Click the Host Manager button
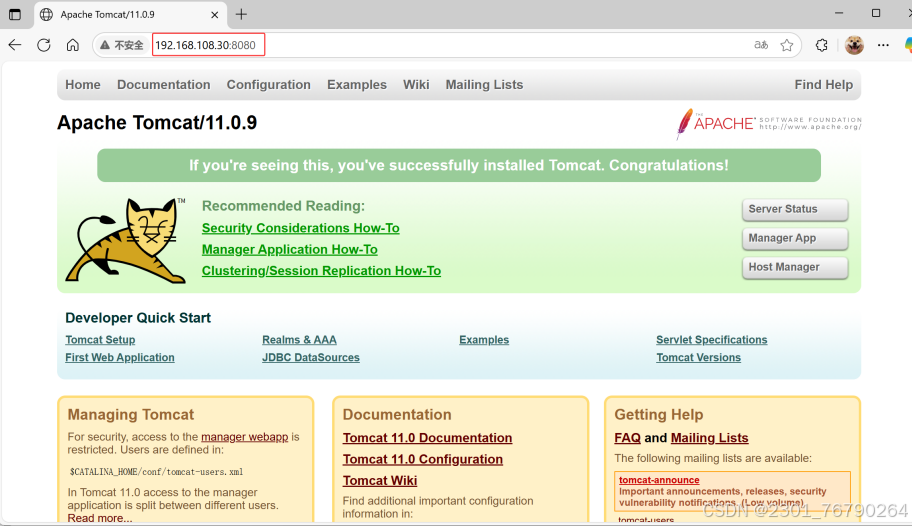912x526 pixels. [x=795, y=268]
